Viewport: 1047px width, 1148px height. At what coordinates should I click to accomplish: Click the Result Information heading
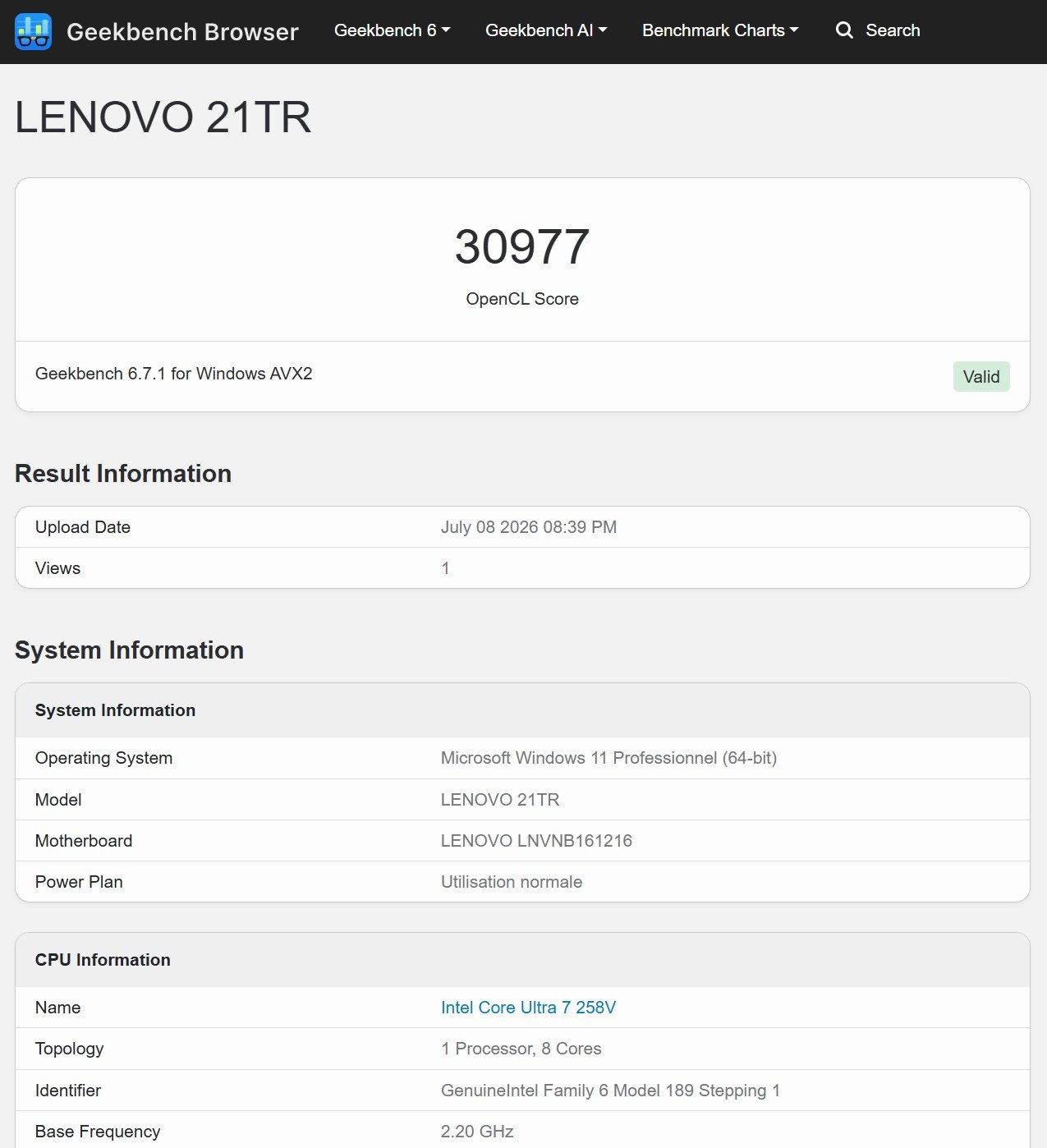123,474
